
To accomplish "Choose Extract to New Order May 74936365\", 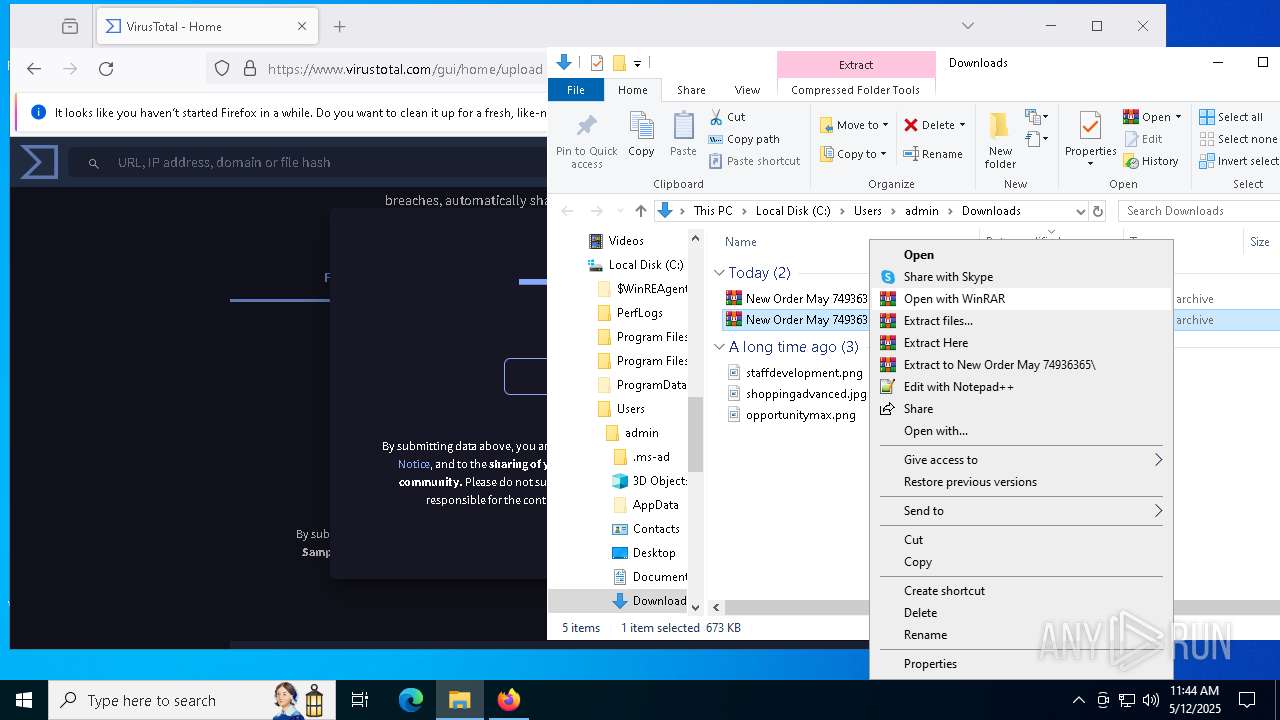I will [1021, 365].
